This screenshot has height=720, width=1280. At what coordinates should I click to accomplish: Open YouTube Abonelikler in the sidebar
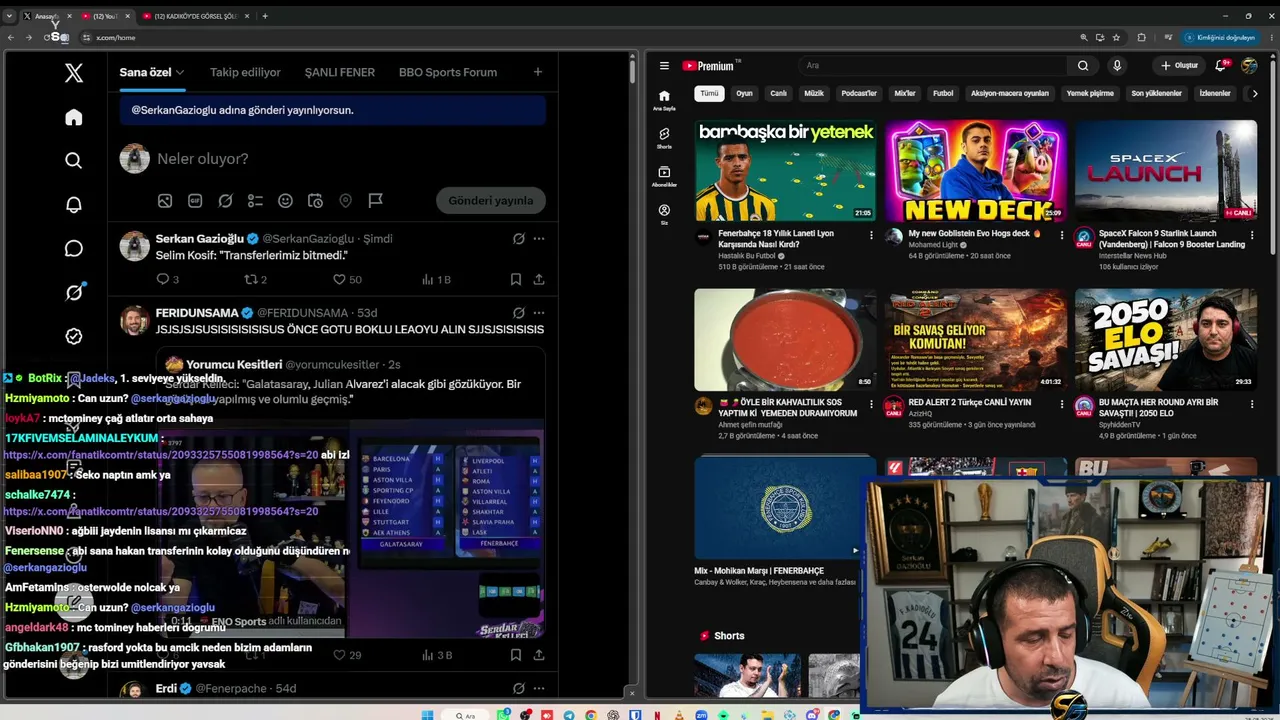[x=664, y=177]
